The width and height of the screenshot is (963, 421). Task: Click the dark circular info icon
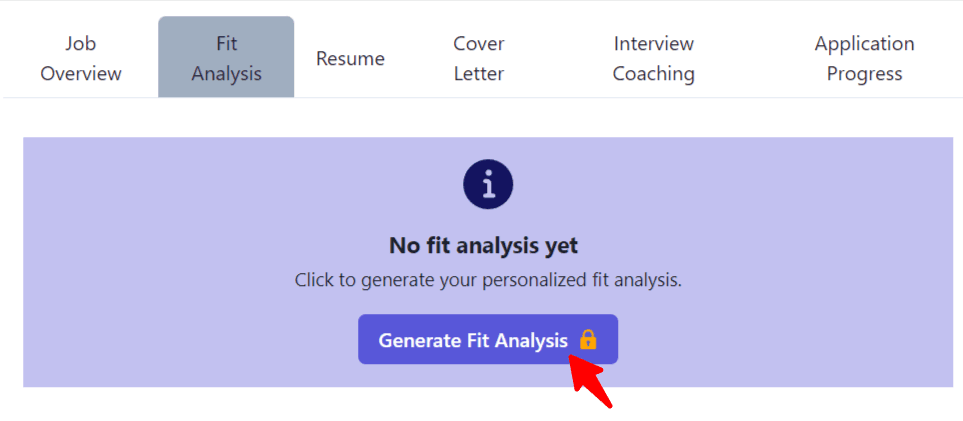[x=488, y=184]
